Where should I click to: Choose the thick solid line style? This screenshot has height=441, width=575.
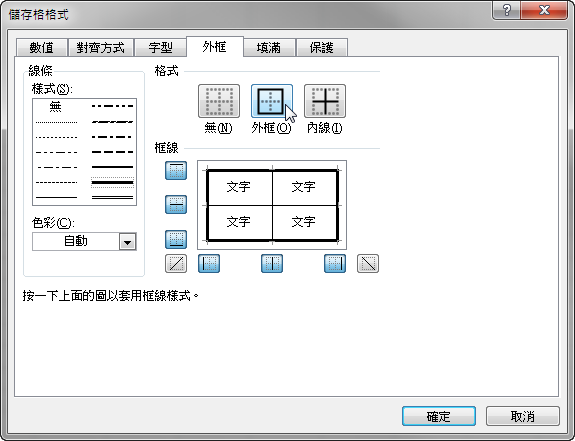pyautogui.click(x=112, y=182)
